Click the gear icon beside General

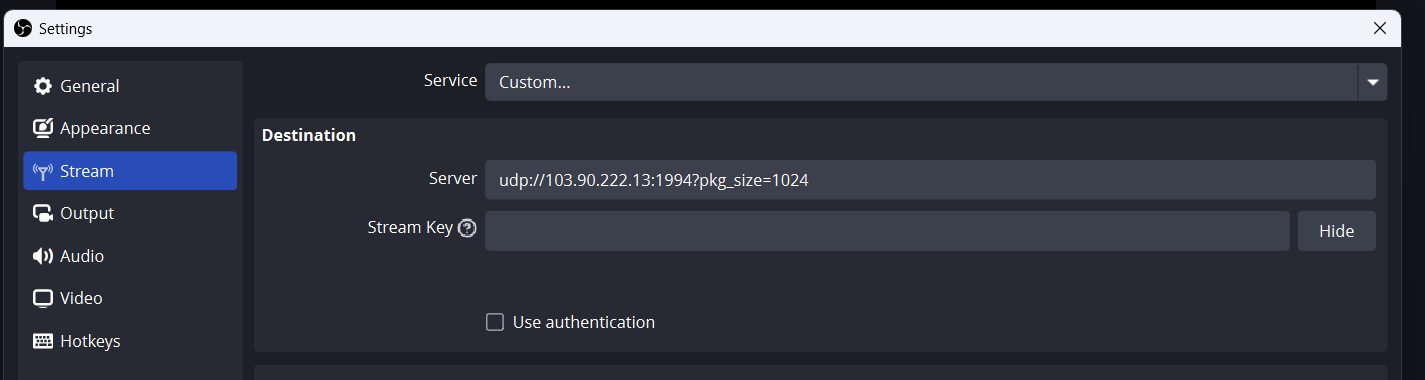click(43, 86)
